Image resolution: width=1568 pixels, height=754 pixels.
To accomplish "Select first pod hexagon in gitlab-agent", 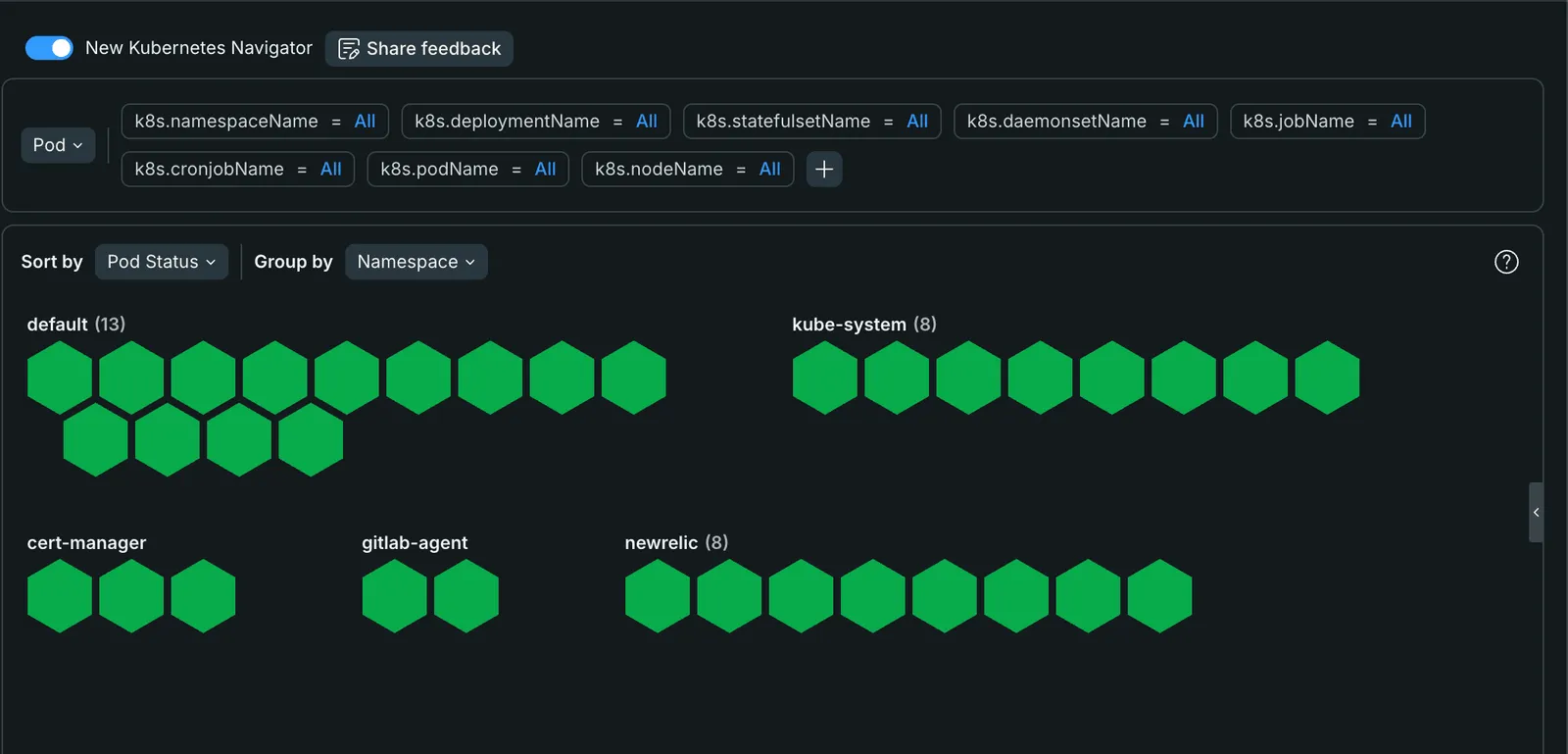I will click(x=395, y=596).
